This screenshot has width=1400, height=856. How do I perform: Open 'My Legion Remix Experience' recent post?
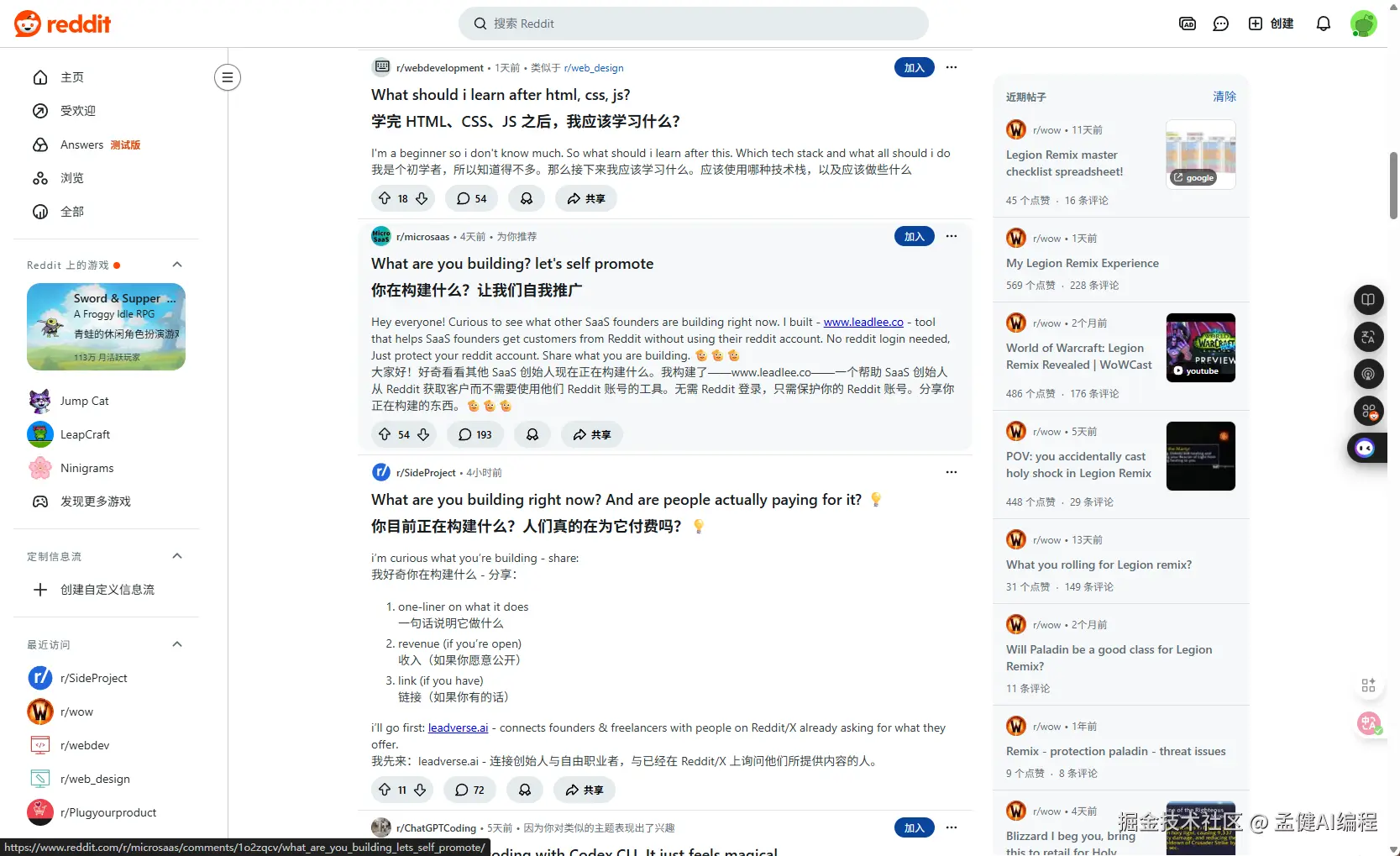pos(1082,263)
